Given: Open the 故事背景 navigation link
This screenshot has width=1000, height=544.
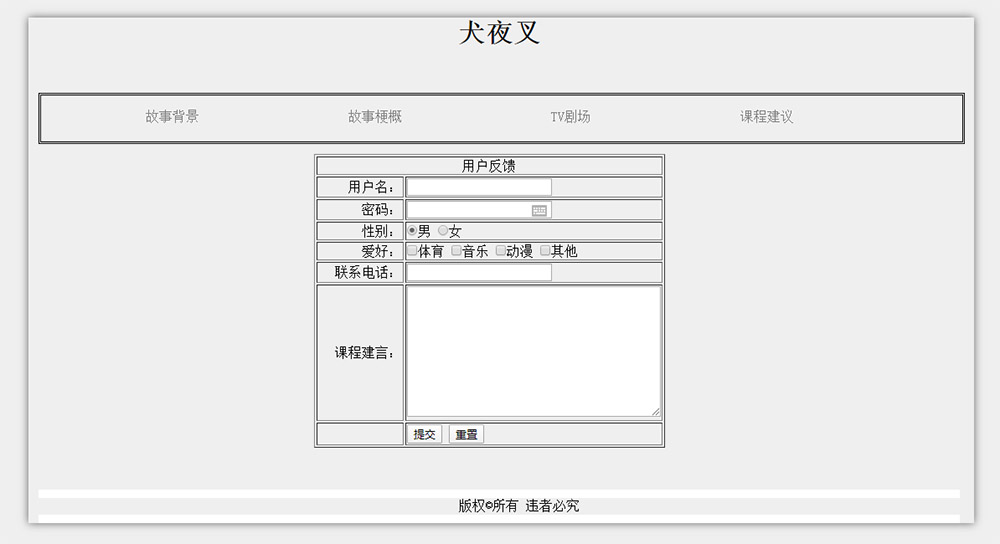Looking at the screenshot, I should point(172,117).
